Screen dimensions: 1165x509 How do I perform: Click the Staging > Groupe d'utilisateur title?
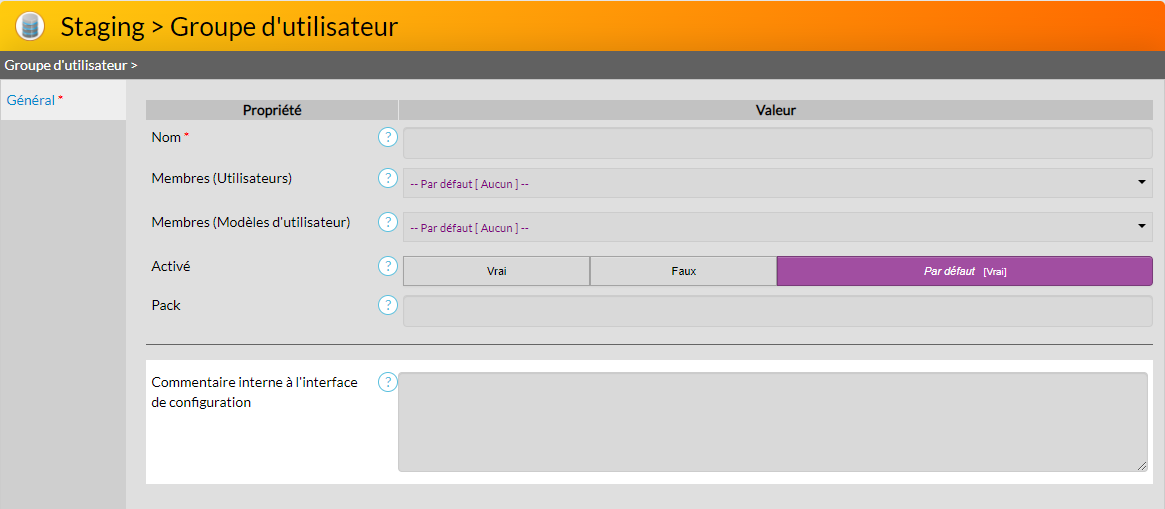(x=229, y=26)
